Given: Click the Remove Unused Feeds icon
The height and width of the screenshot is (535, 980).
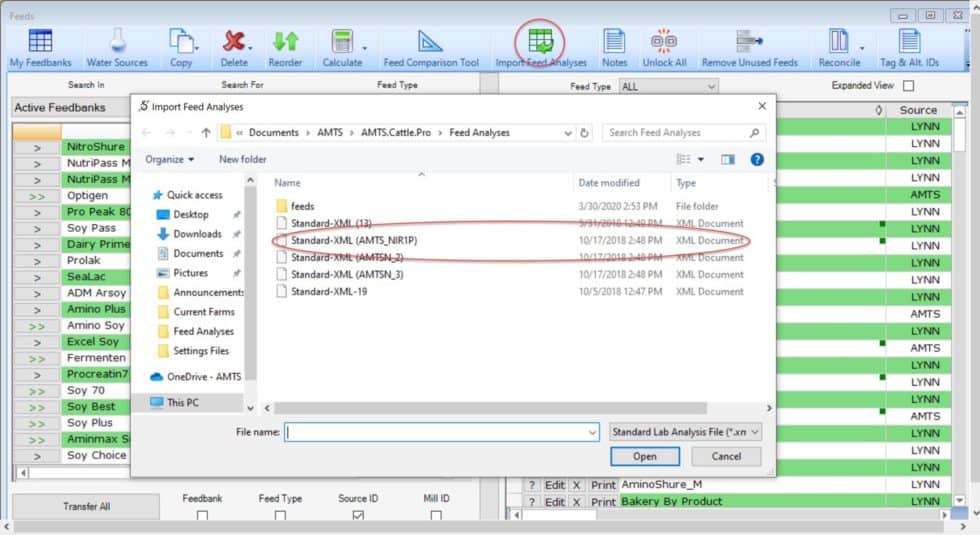Looking at the screenshot, I should (749, 41).
